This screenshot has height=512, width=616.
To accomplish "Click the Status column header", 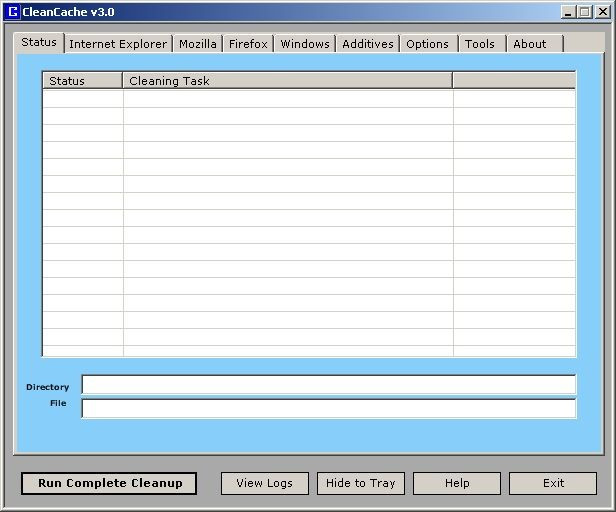I will point(82,81).
